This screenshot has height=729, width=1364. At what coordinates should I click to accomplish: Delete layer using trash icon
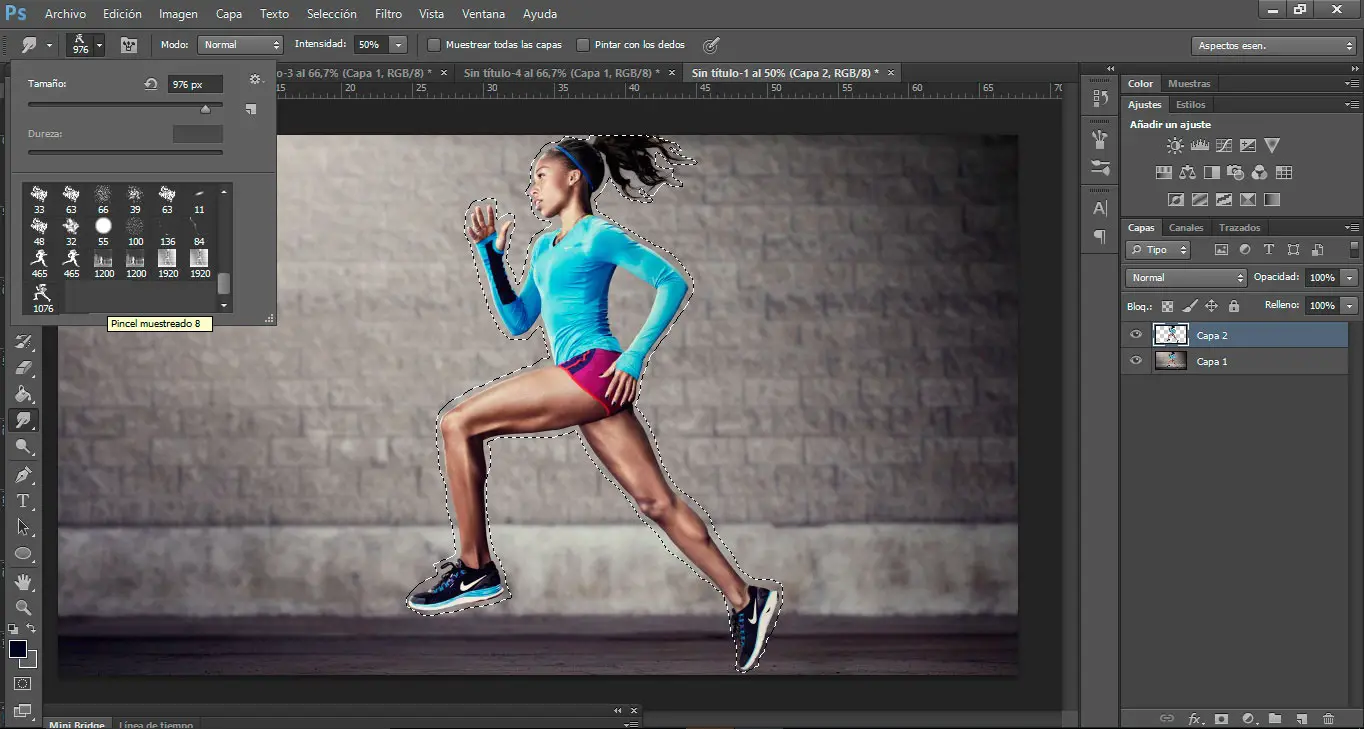point(1328,718)
